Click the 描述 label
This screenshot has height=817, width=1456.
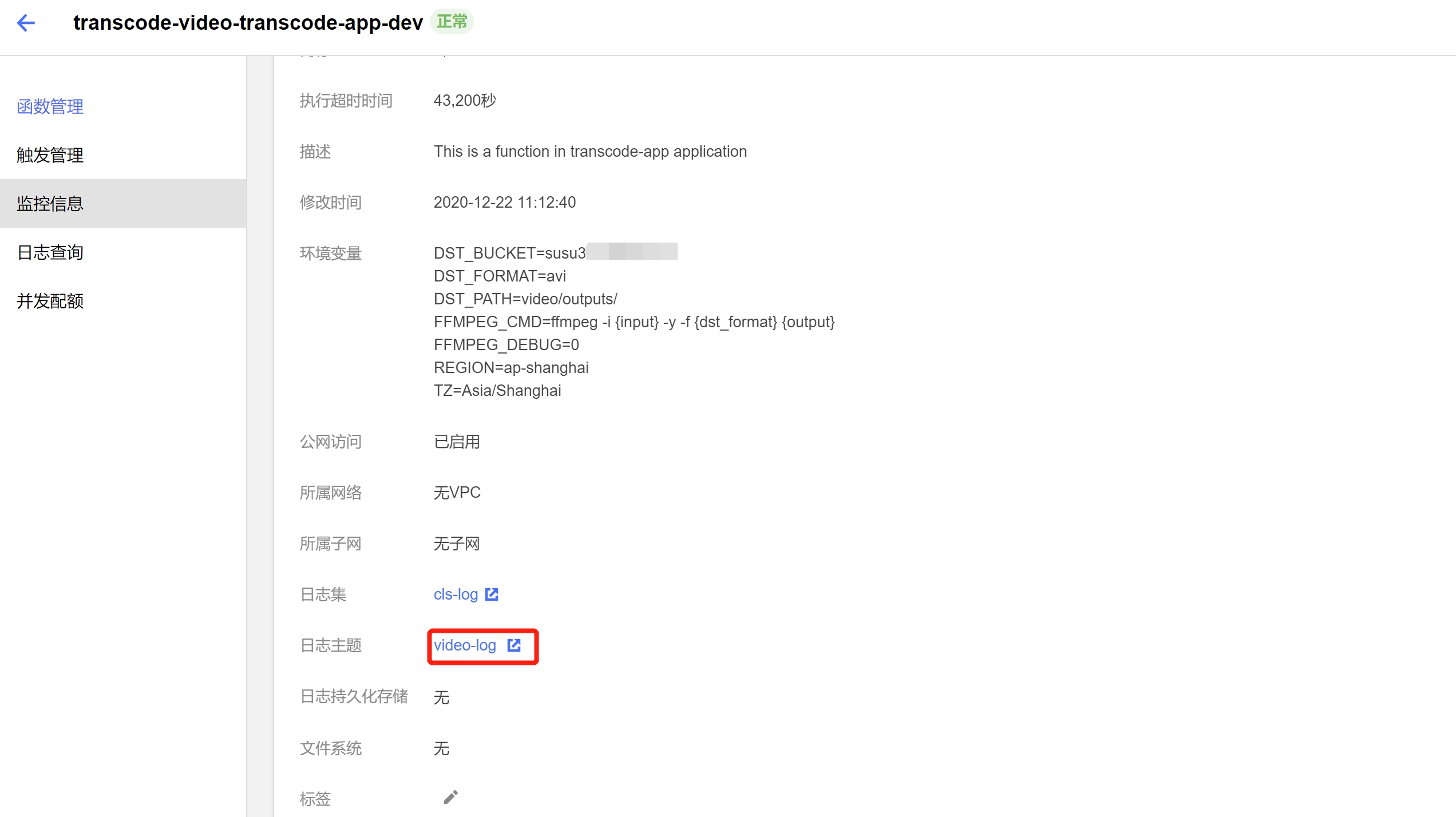tap(315, 152)
